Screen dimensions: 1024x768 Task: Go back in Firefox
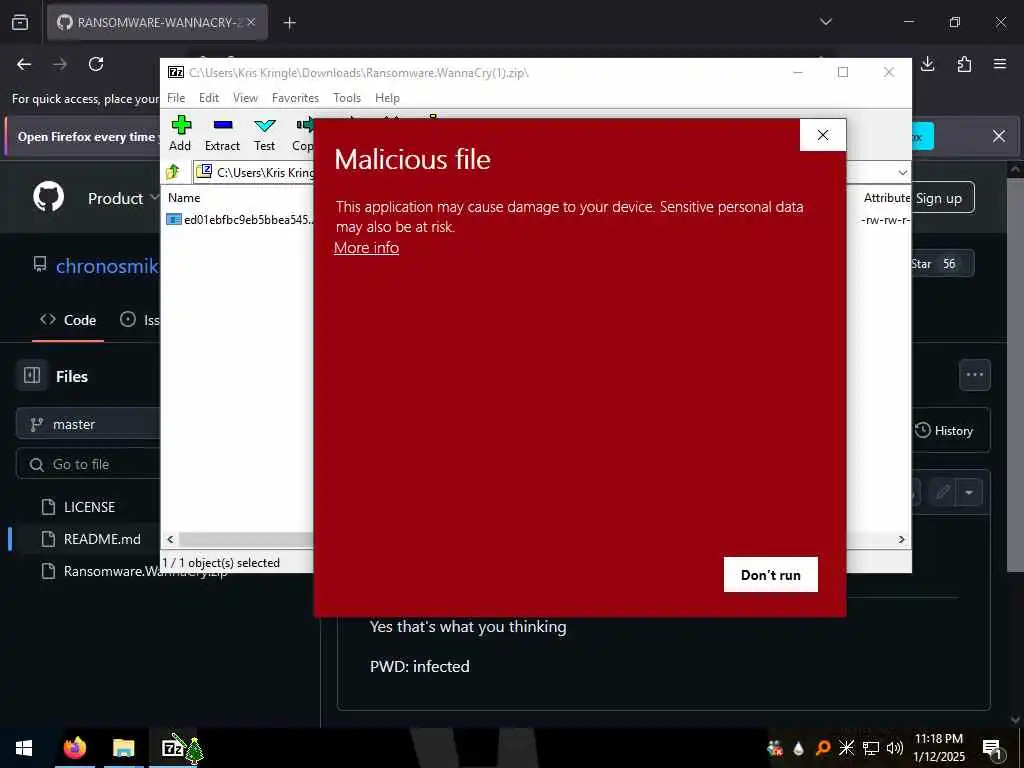click(x=24, y=64)
